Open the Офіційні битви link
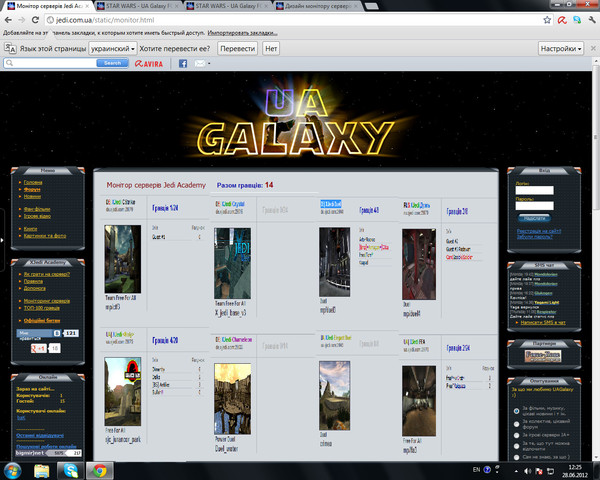This screenshot has width=600, height=480. pyautogui.click(x=42, y=320)
